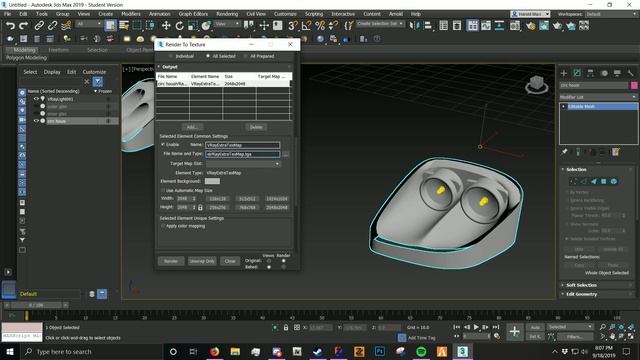
Task: Click the ViewCube in the viewport
Action: (536, 84)
